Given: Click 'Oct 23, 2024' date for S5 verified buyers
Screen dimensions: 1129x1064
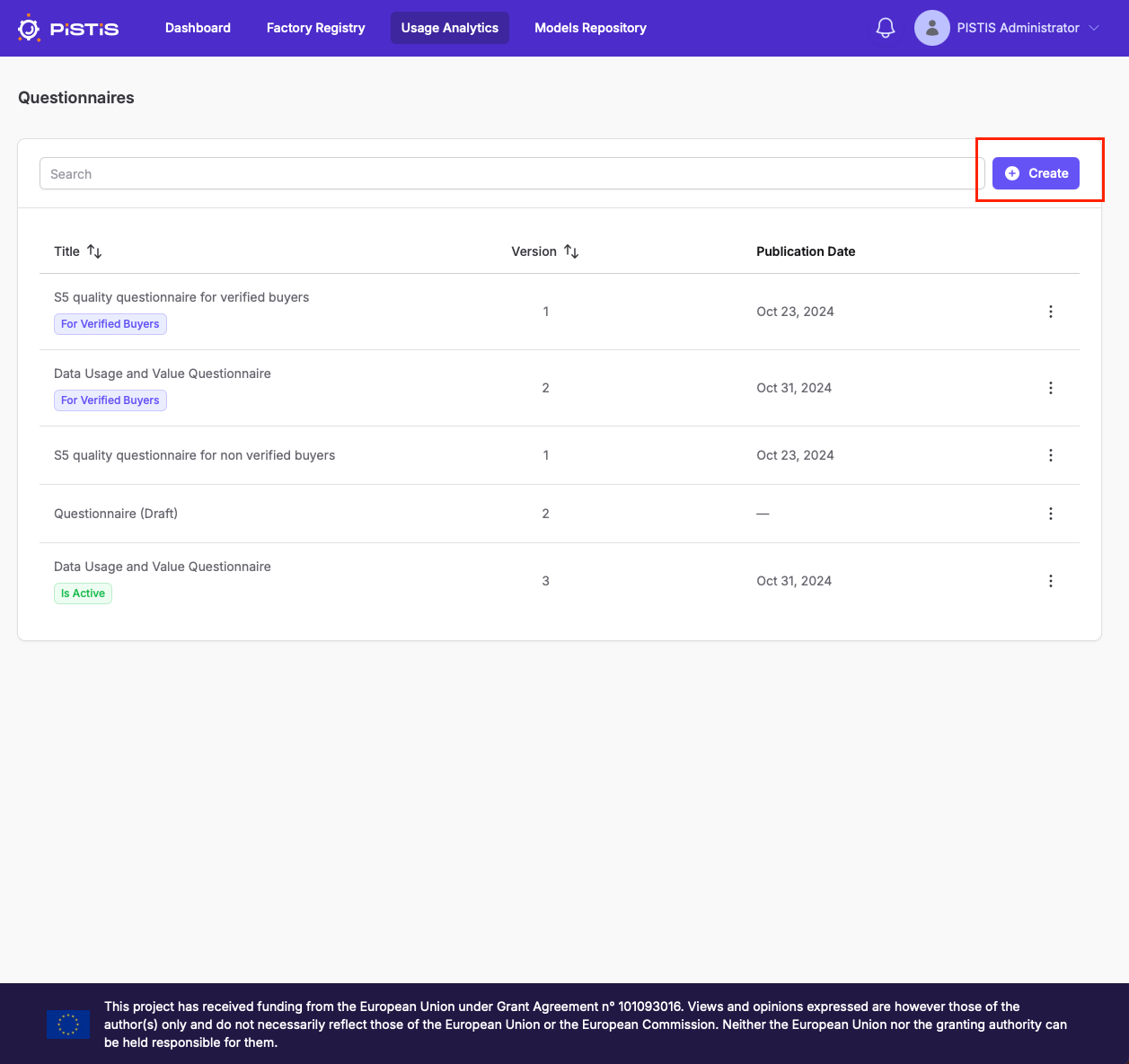Looking at the screenshot, I should coord(795,312).
